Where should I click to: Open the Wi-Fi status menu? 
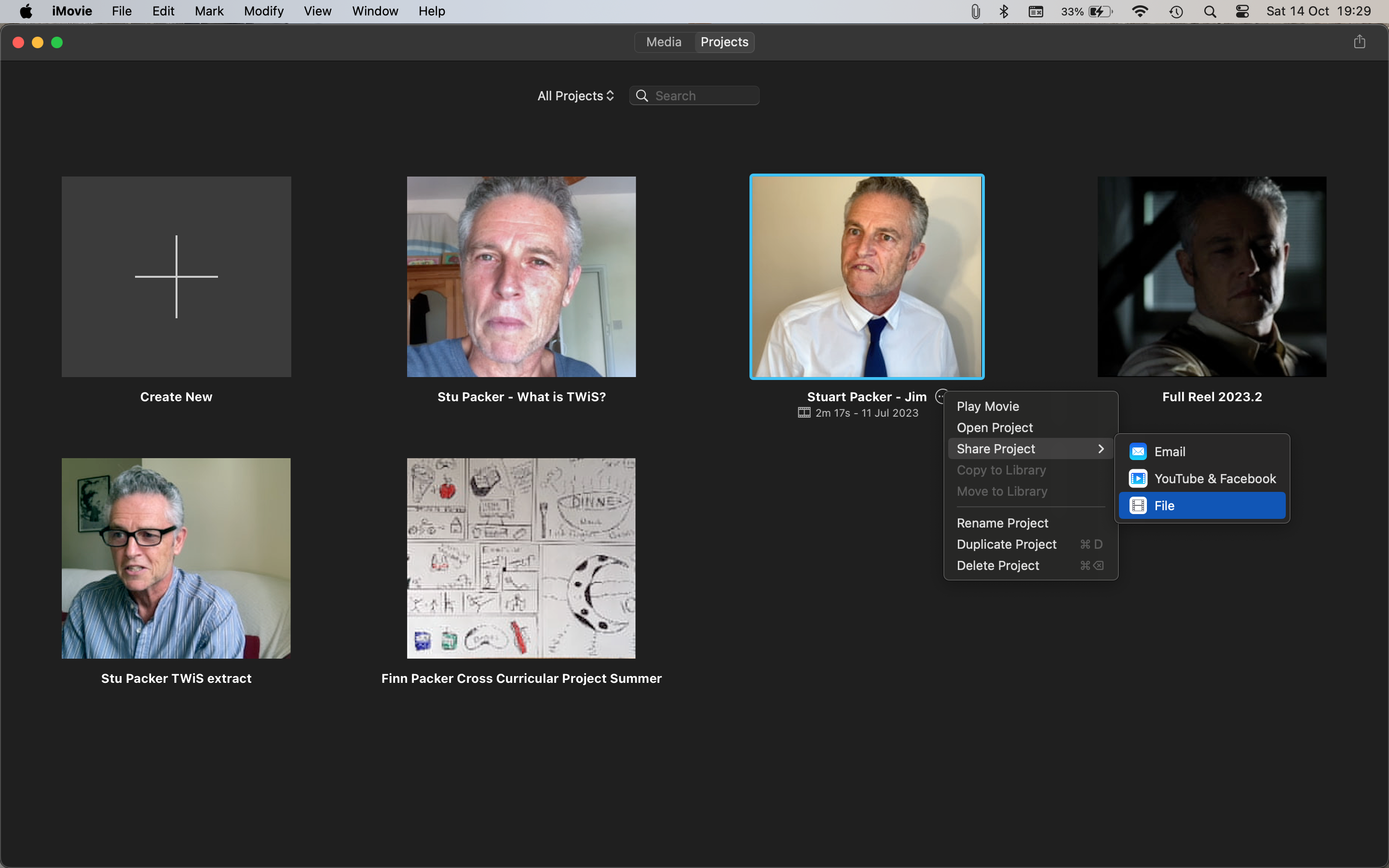1140,12
